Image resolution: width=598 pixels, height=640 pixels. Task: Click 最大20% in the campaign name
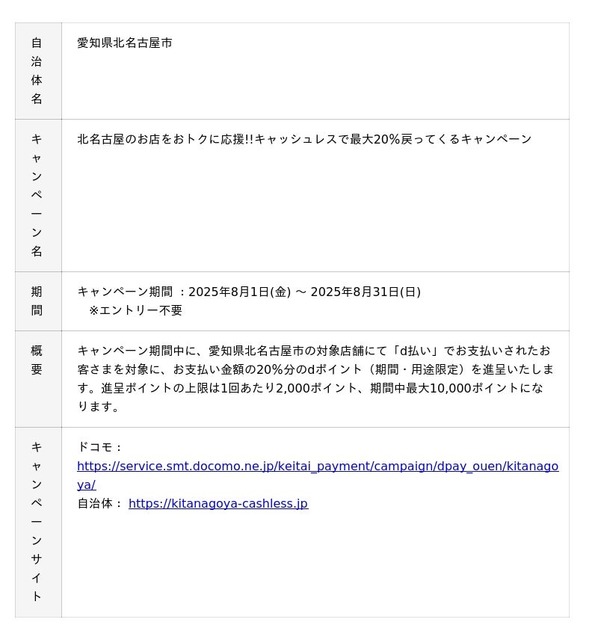[375, 139]
